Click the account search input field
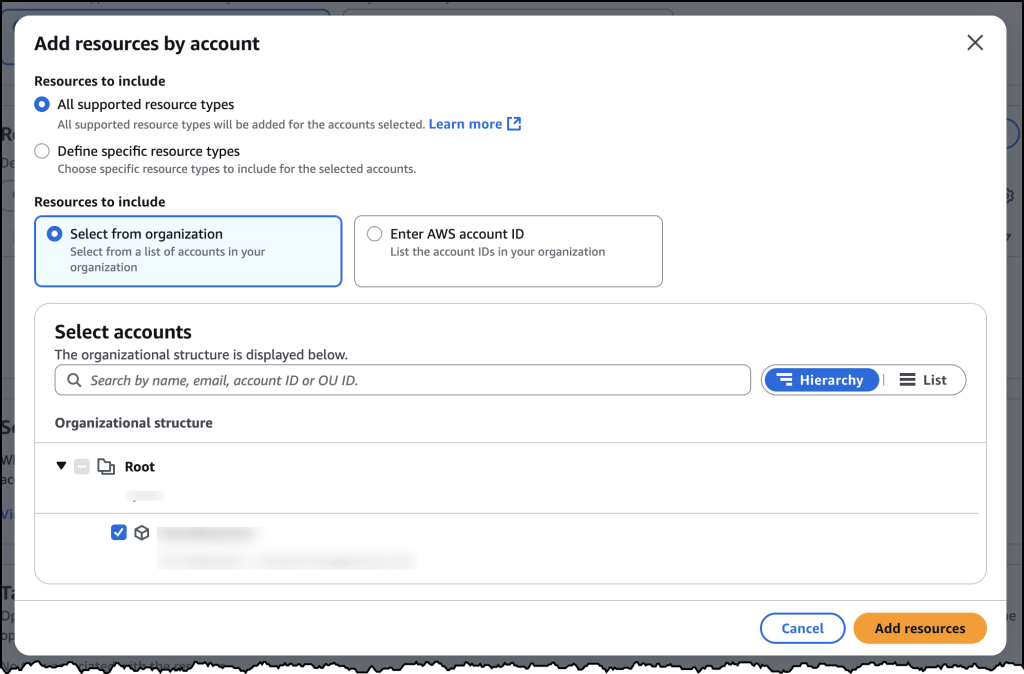 pos(400,380)
